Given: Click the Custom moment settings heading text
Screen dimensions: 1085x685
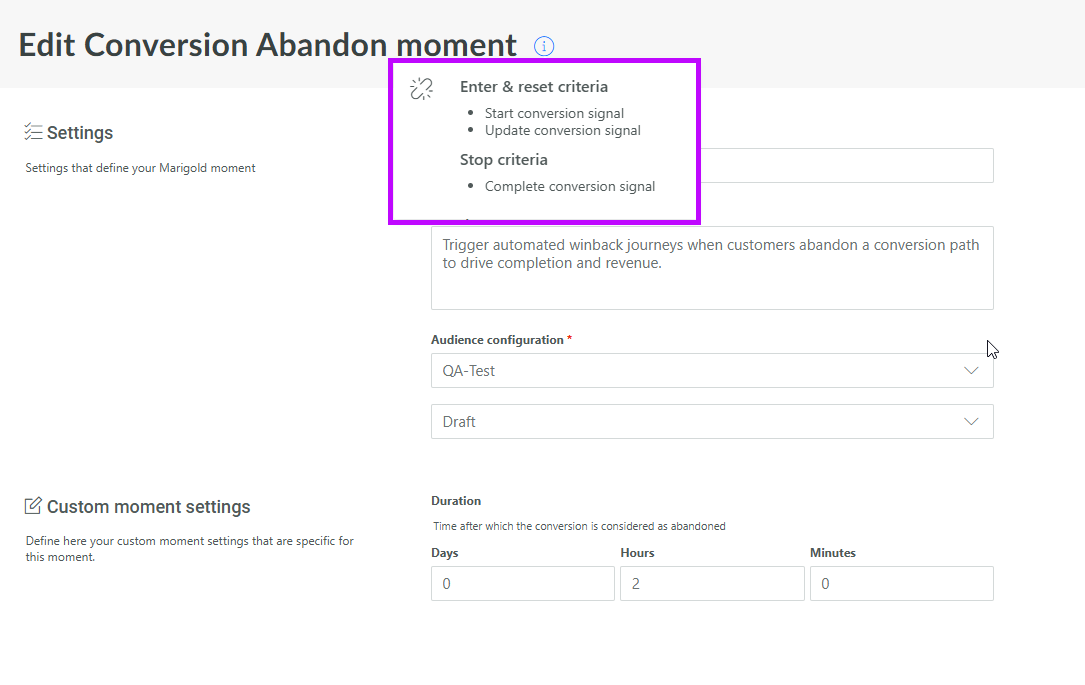Looking at the screenshot, I should (148, 507).
